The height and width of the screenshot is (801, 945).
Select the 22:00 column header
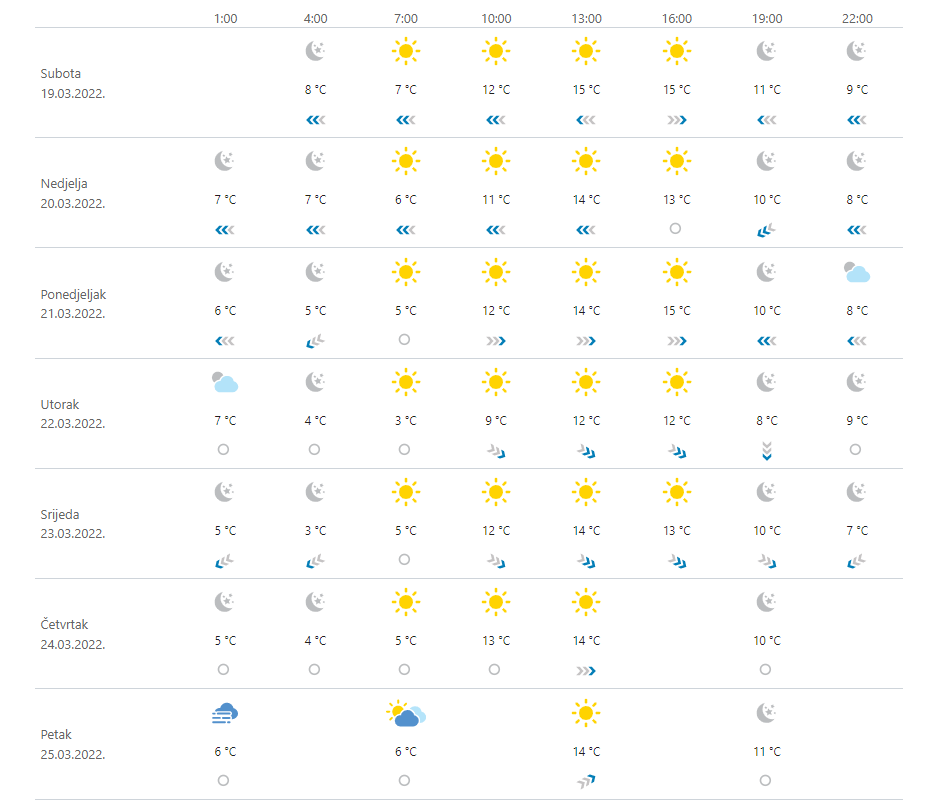[x=857, y=18]
